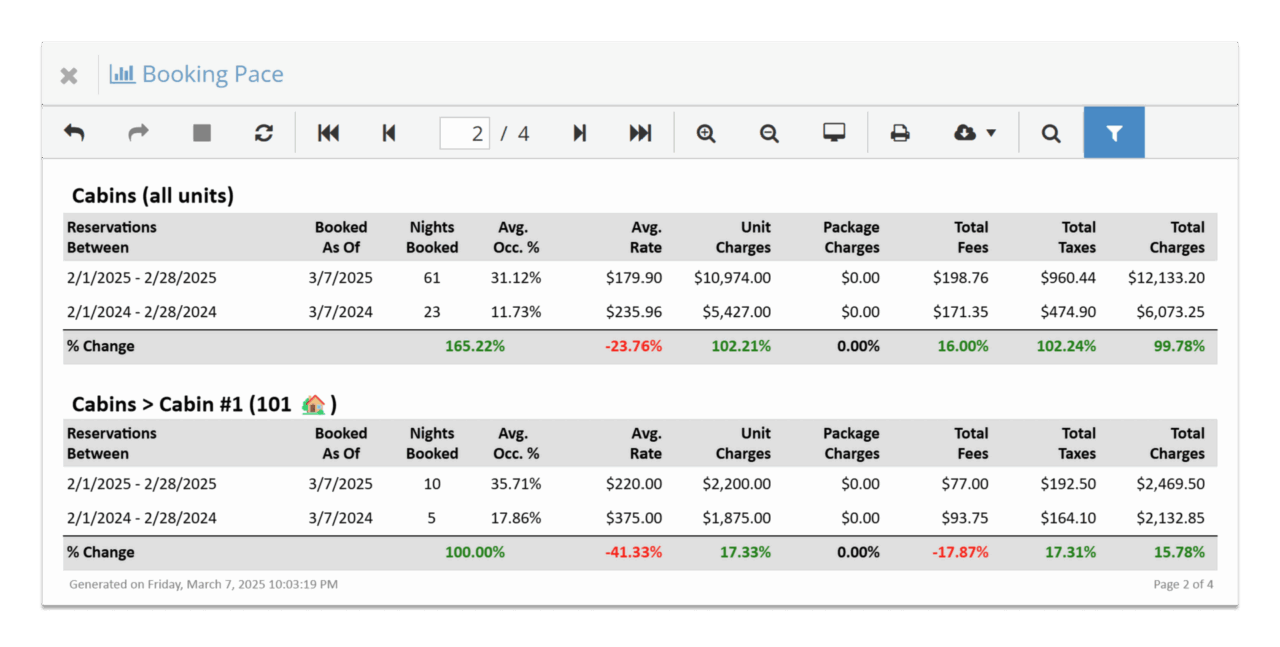Click the page number input field
The height and width of the screenshot is (647, 1280).
point(465,132)
